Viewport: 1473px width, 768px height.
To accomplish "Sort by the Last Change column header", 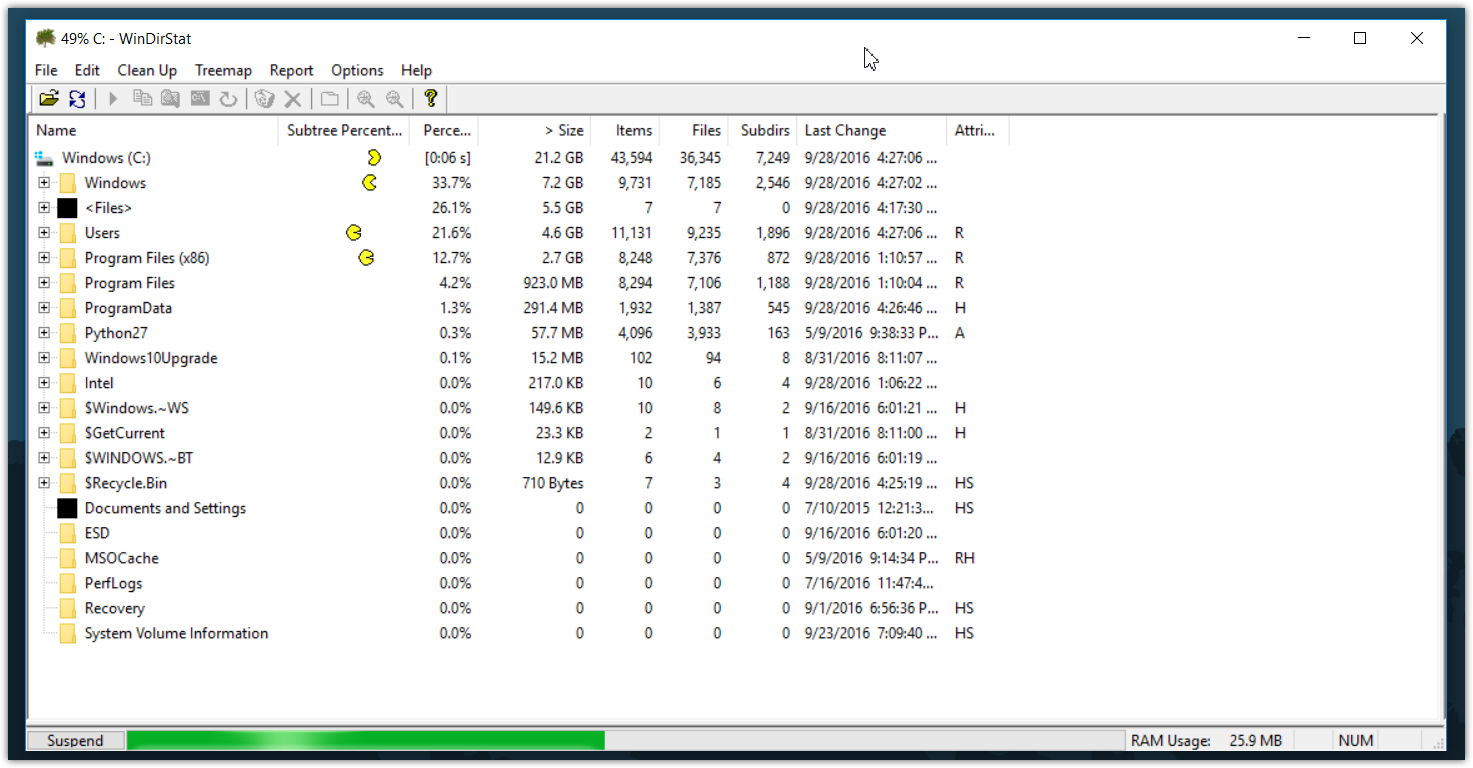I will (x=871, y=130).
